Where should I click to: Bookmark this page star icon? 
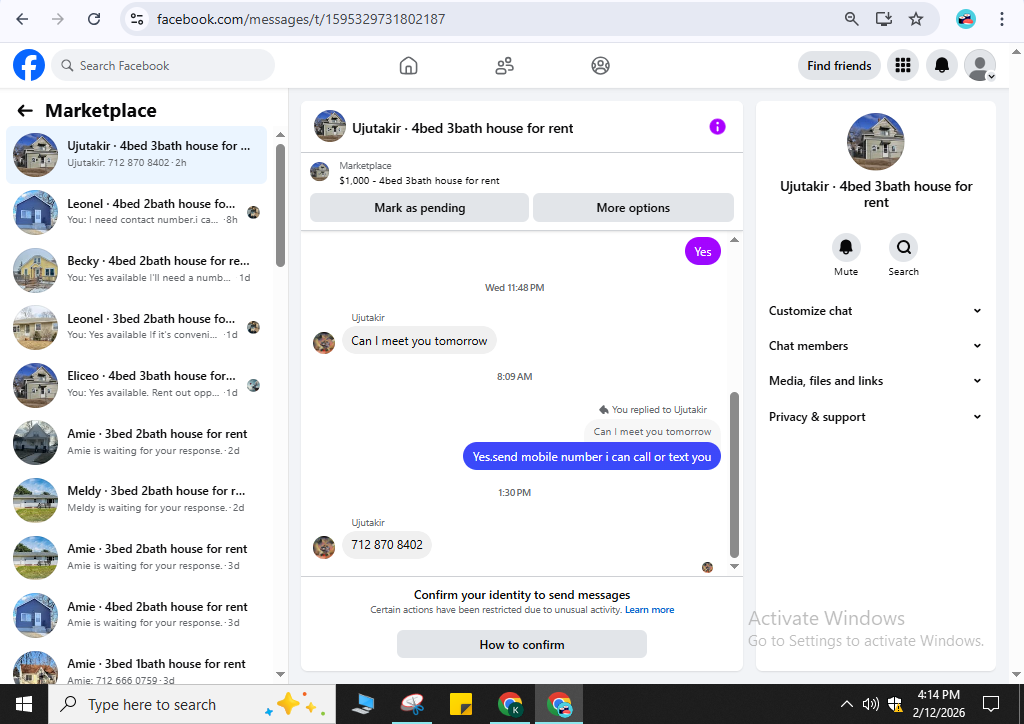tap(916, 19)
